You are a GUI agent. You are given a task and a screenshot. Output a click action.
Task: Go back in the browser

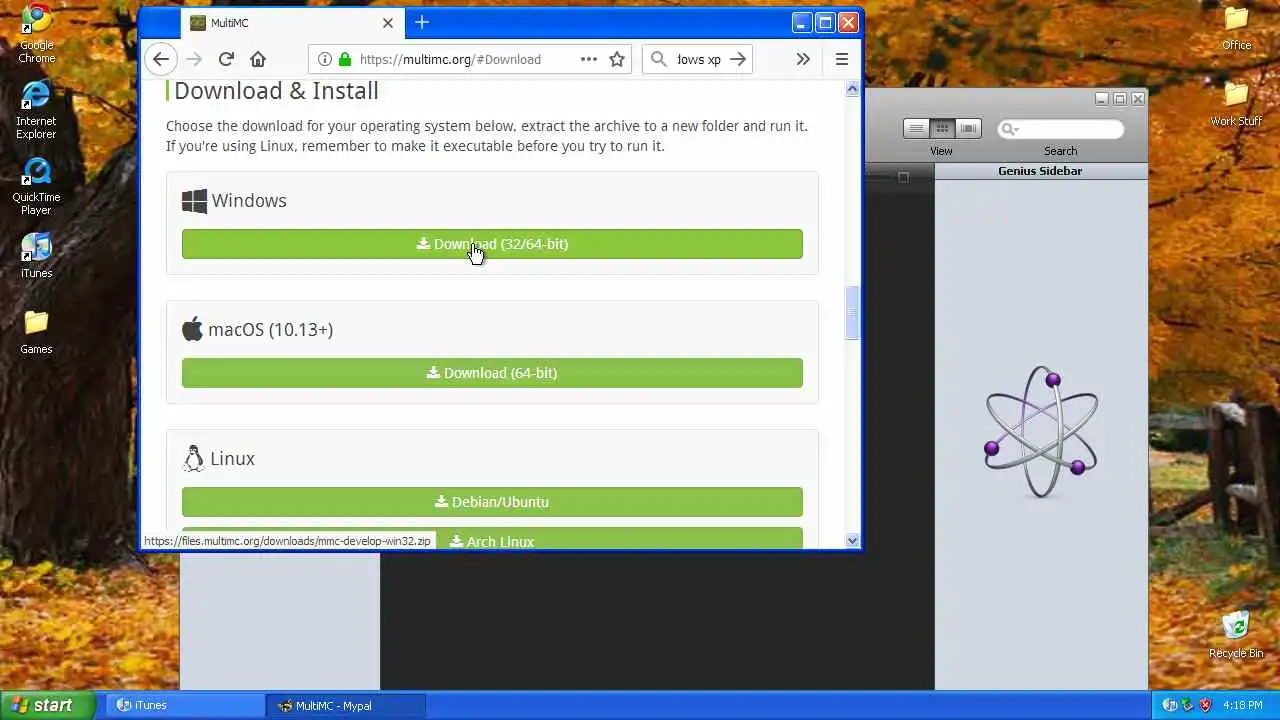[161, 59]
